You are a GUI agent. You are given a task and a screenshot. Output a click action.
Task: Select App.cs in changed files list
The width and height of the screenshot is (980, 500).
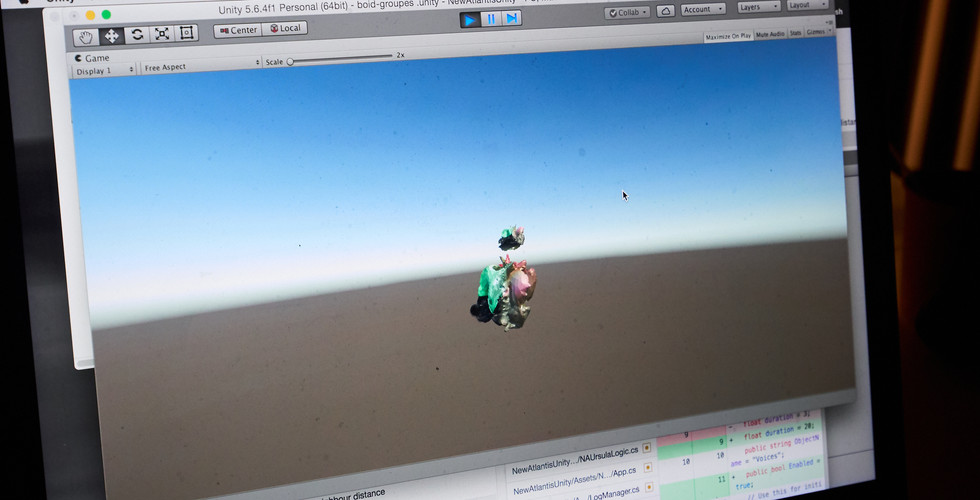click(x=574, y=479)
